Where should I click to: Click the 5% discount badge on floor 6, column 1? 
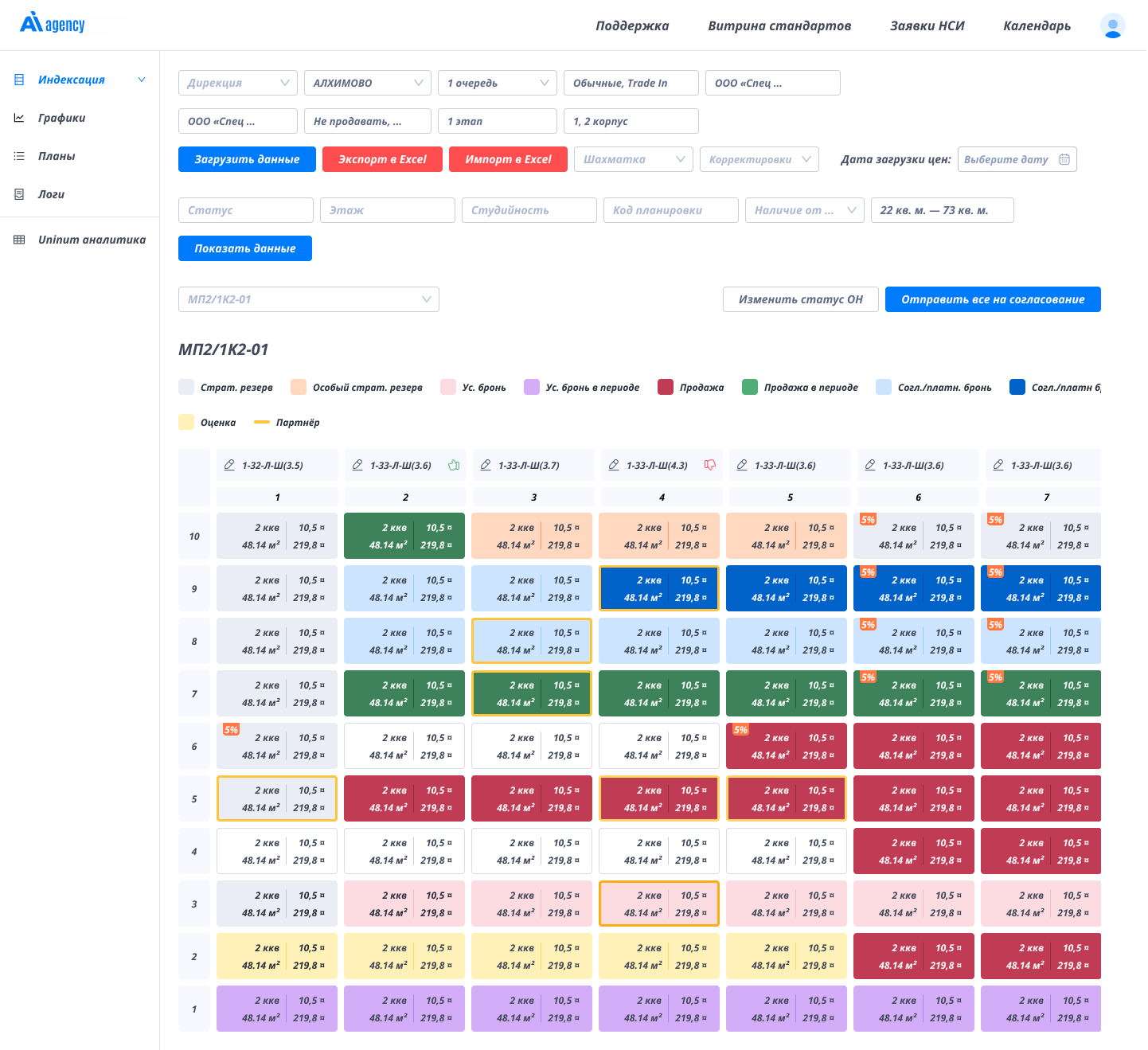pyautogui.click(x=231, y=729)
